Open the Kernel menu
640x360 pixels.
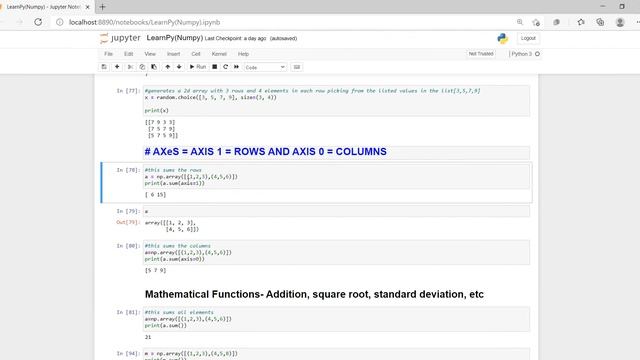219,54
